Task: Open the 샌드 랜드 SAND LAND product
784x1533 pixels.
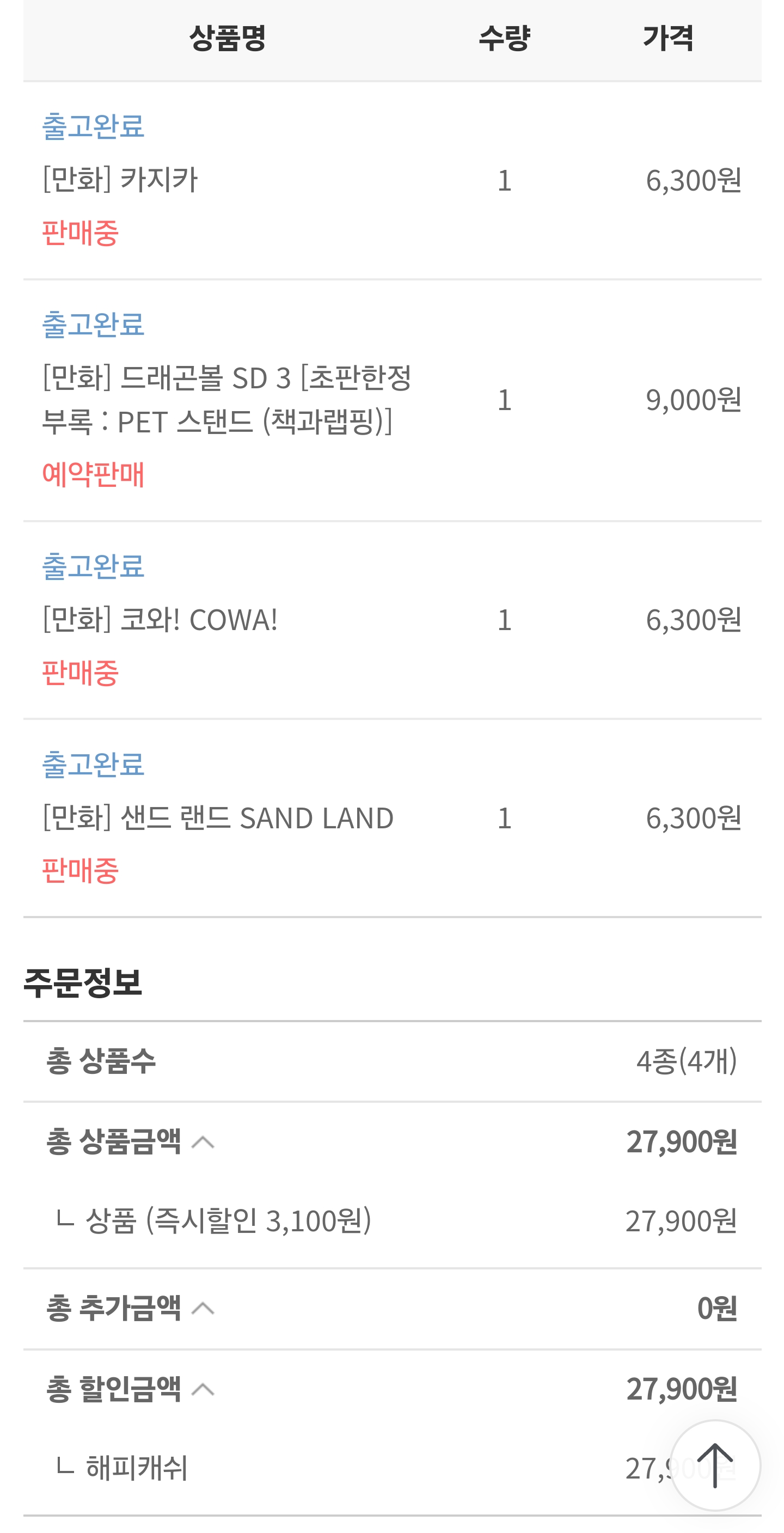Action: pos(218,817)
